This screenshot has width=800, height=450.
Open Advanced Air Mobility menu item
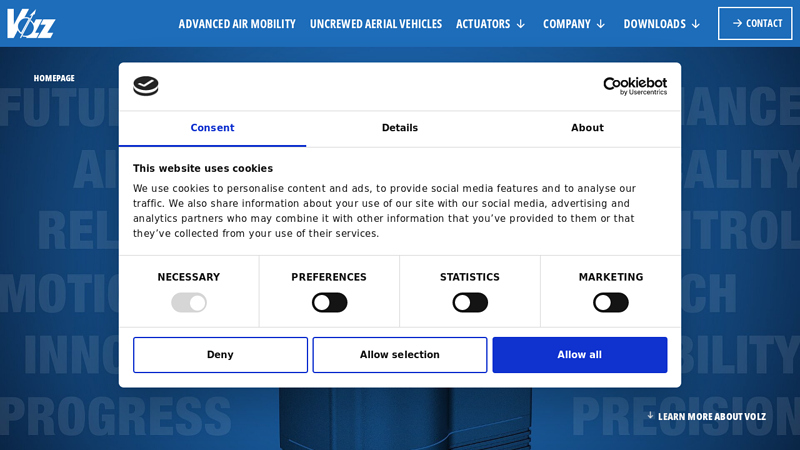tap(237, 24)
